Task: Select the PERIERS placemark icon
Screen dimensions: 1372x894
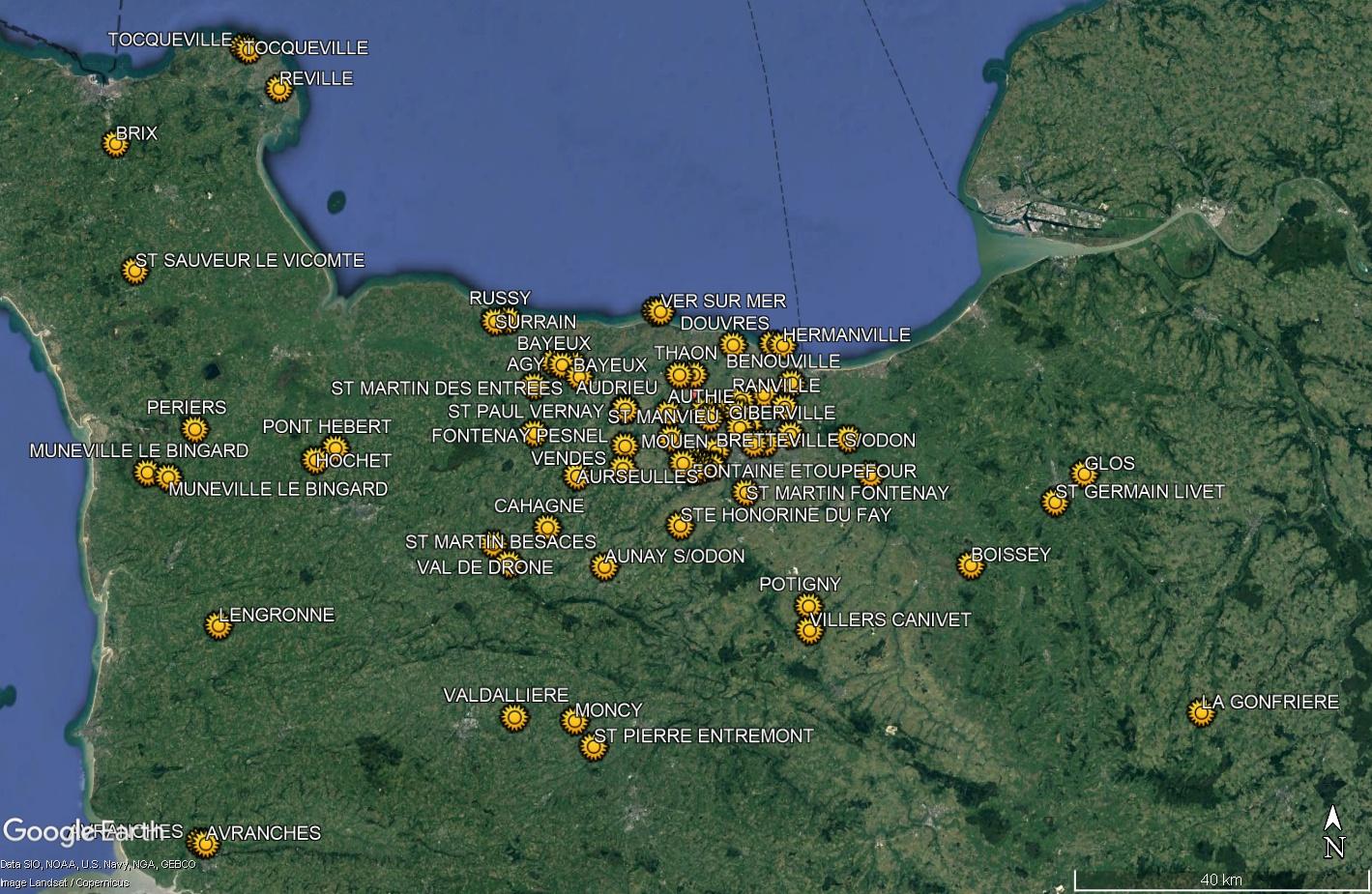Action: coord(195,429)
